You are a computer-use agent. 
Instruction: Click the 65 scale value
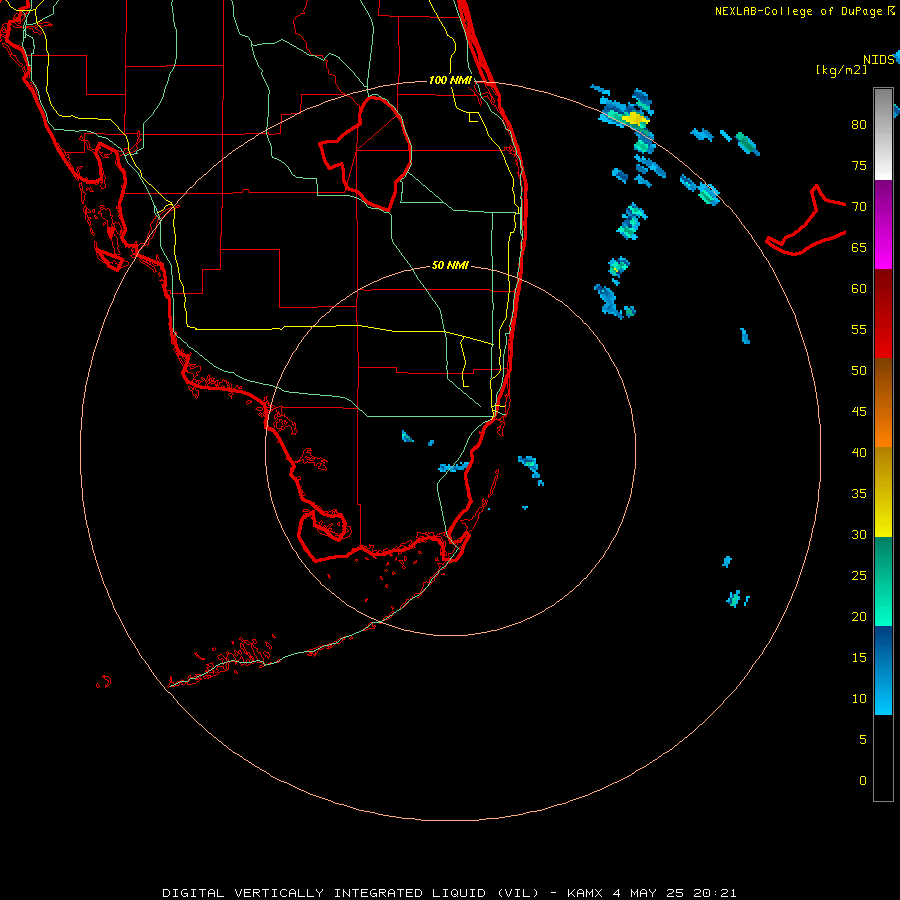pos(859,247)
